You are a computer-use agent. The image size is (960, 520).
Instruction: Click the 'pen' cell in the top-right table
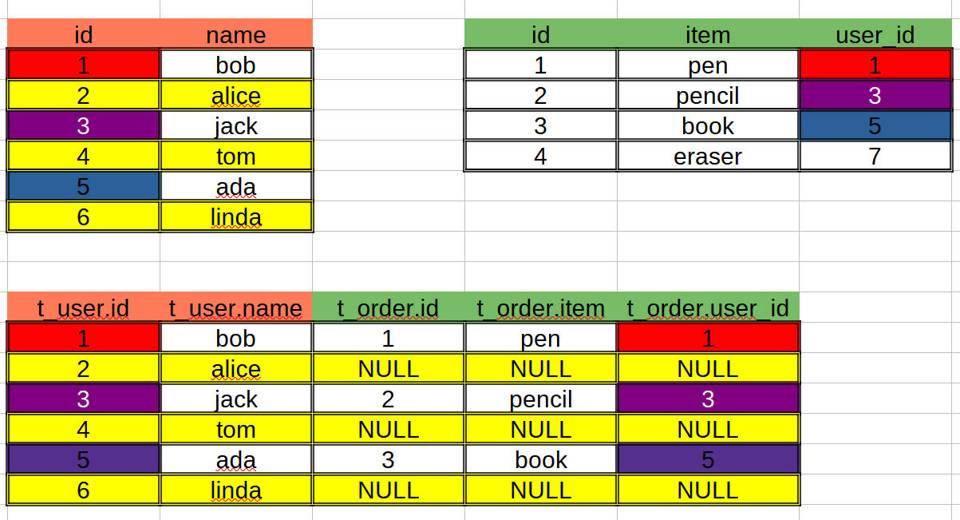[708, 65]
